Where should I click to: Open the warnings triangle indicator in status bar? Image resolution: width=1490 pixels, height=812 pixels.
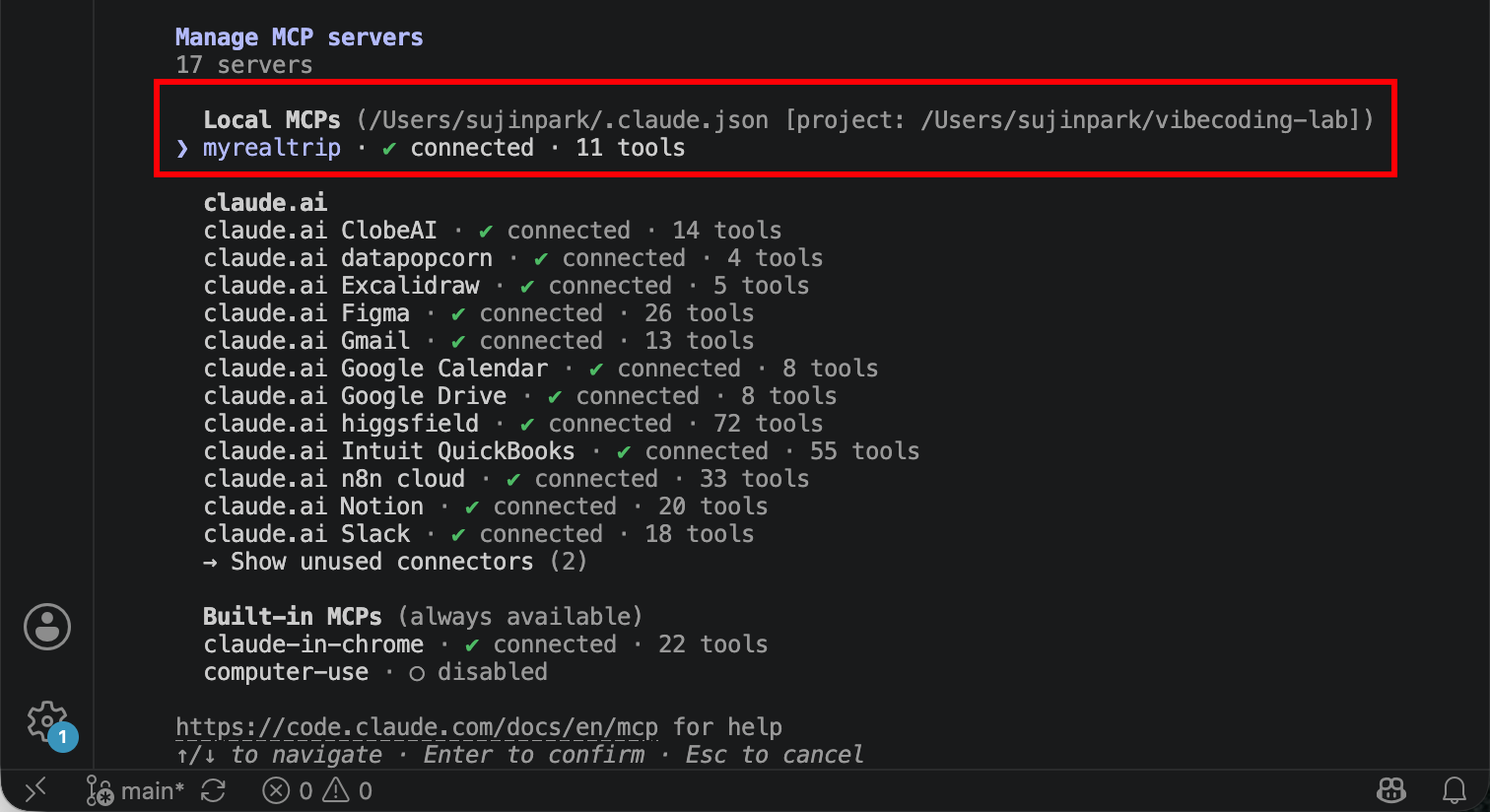pos(348,790)
